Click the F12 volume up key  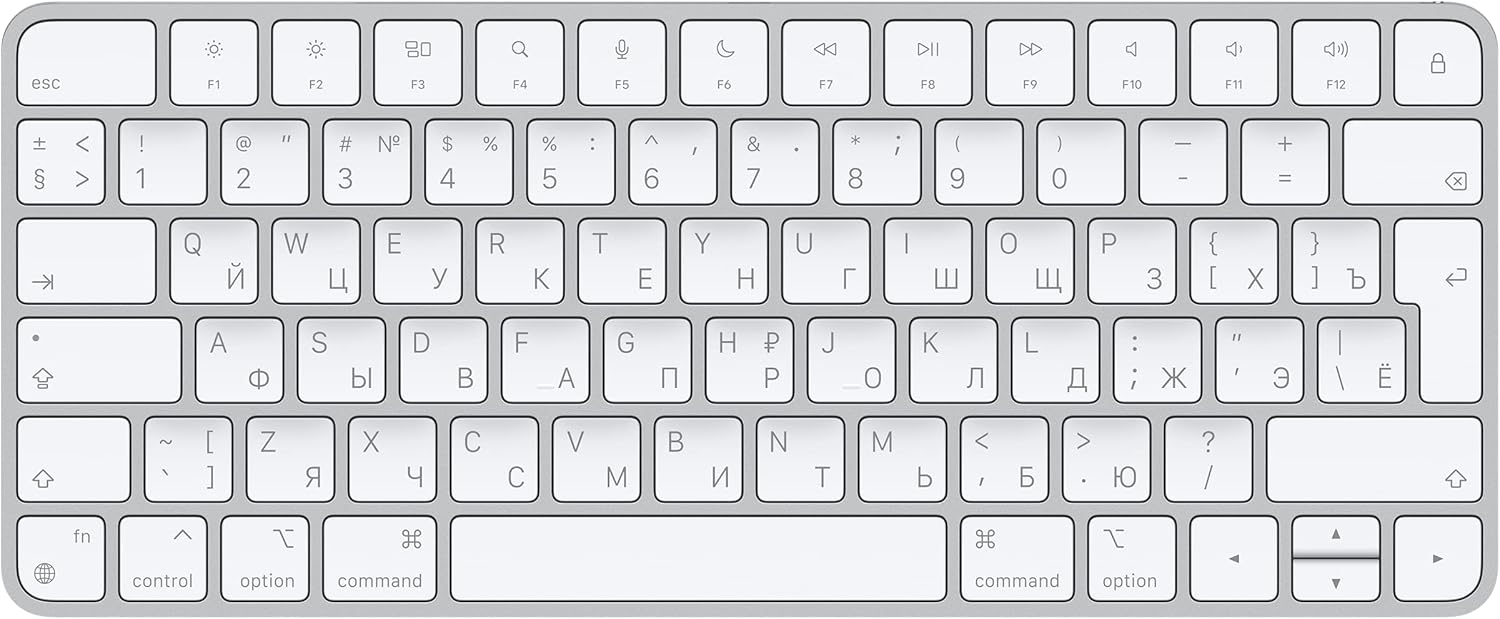click(1335, 63)
